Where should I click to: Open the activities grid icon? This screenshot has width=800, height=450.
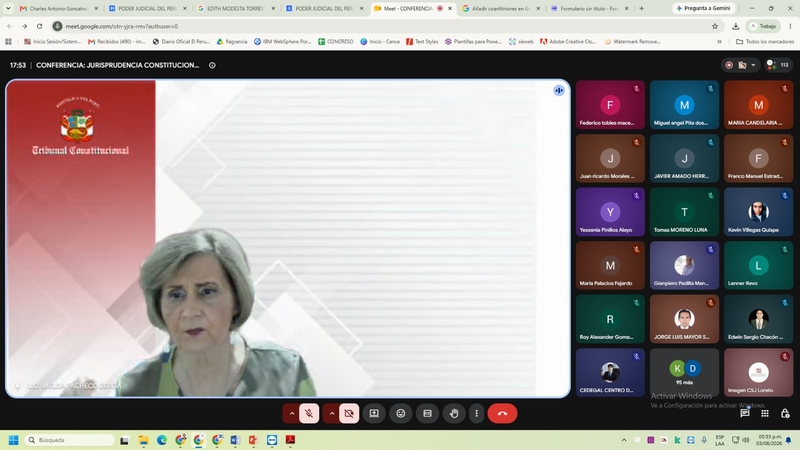(x=765, y=413)
